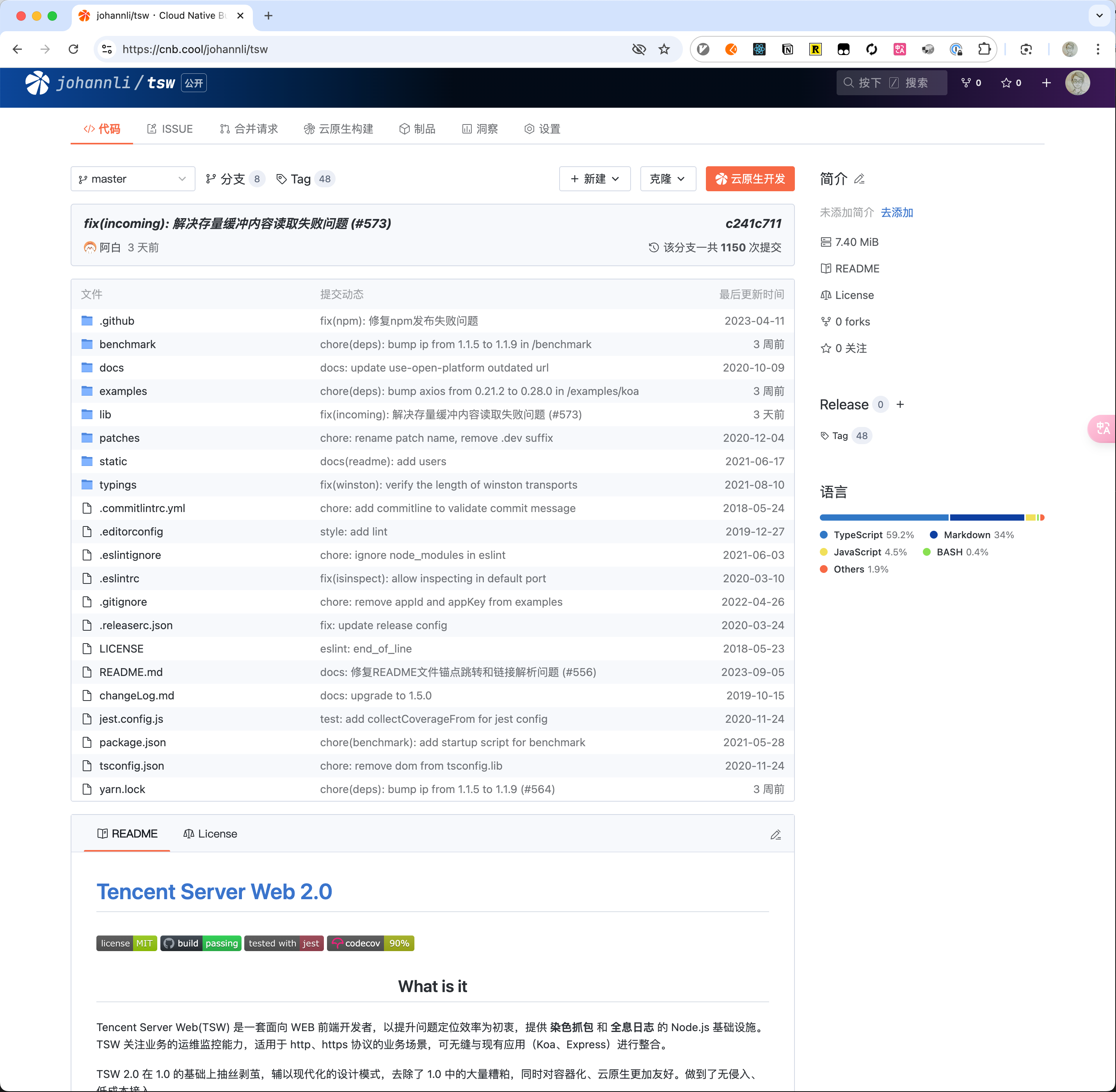Click the johannli owner link

[x=94, y=83]
